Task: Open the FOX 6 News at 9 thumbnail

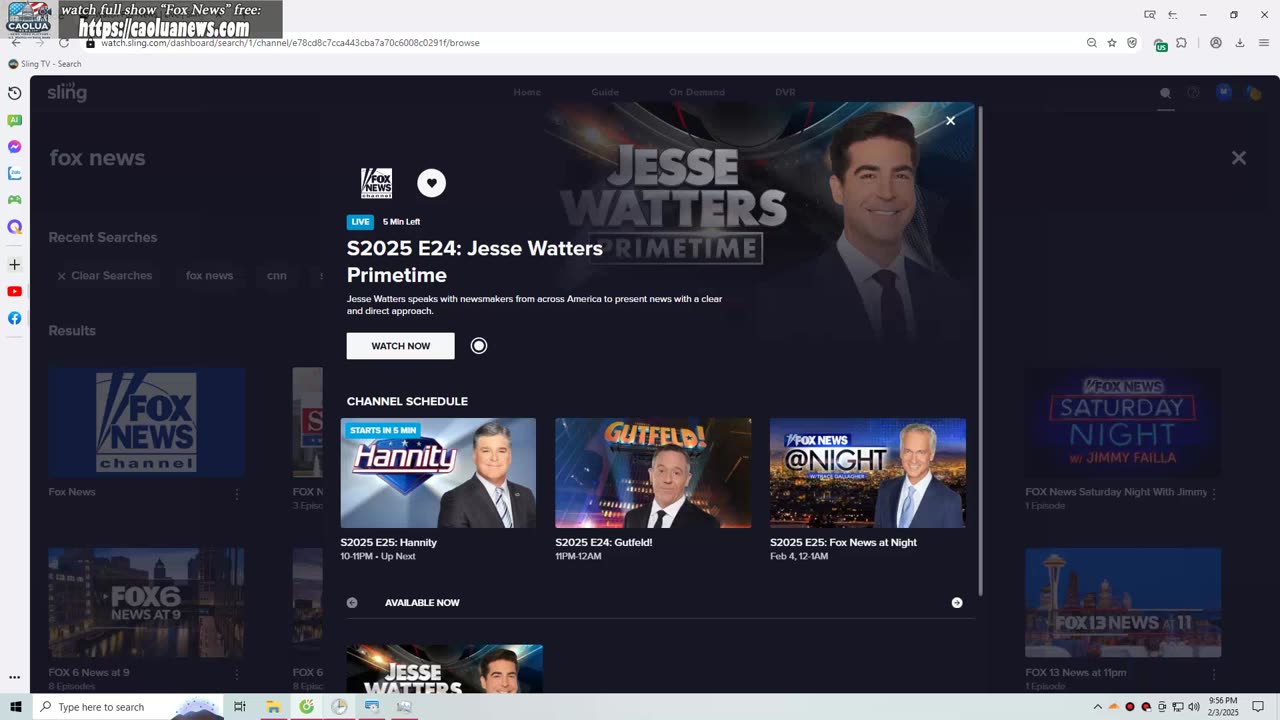Action: pyautogui.click(x=147, y=602)
